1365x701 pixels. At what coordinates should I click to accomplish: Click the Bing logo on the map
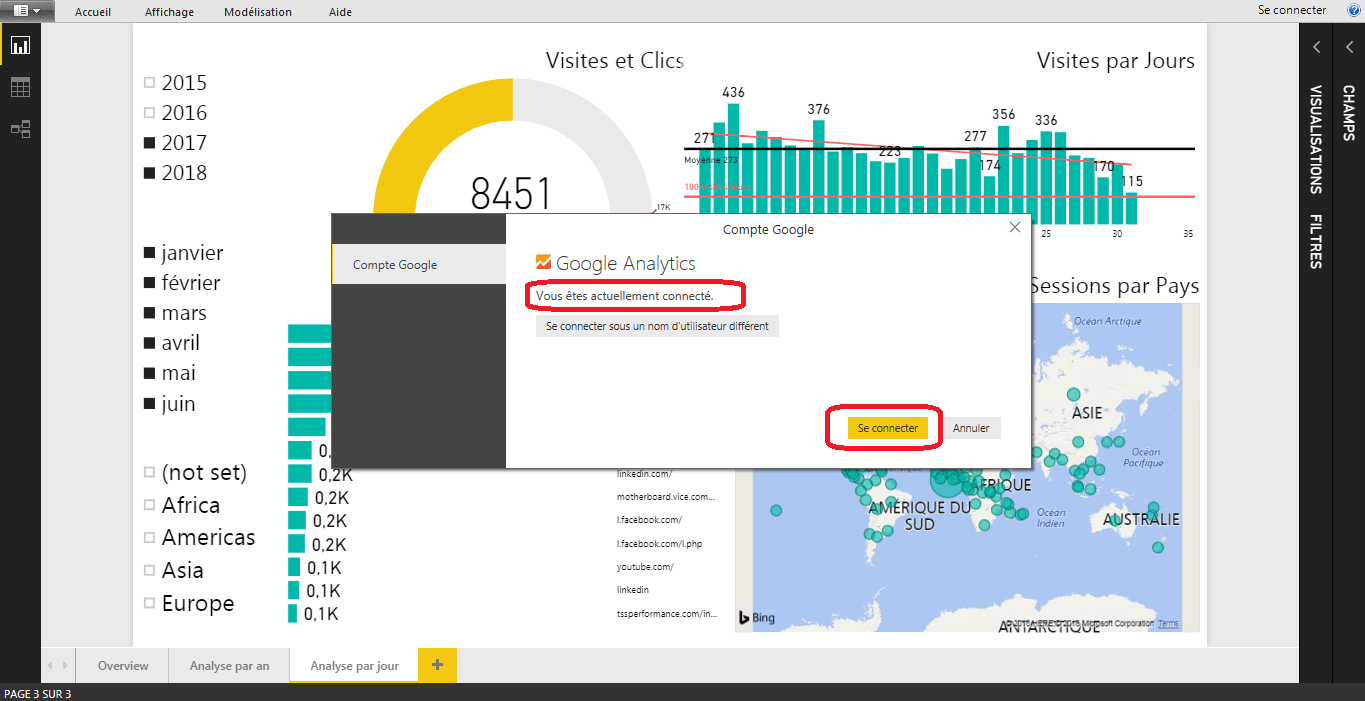757,618
